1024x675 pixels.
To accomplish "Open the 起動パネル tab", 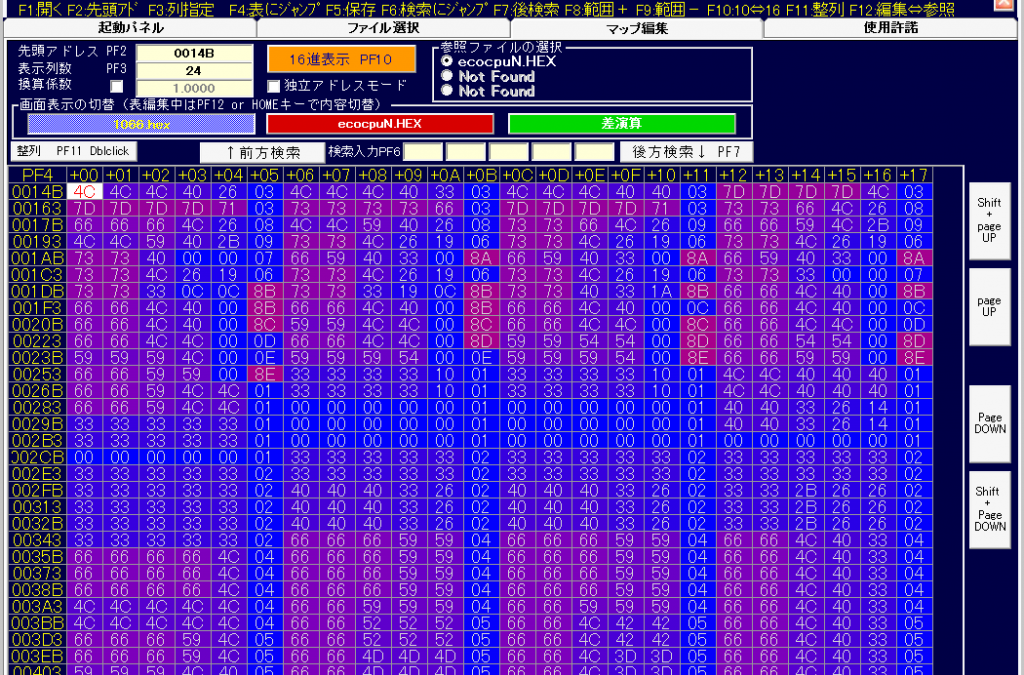I will 130,28.
